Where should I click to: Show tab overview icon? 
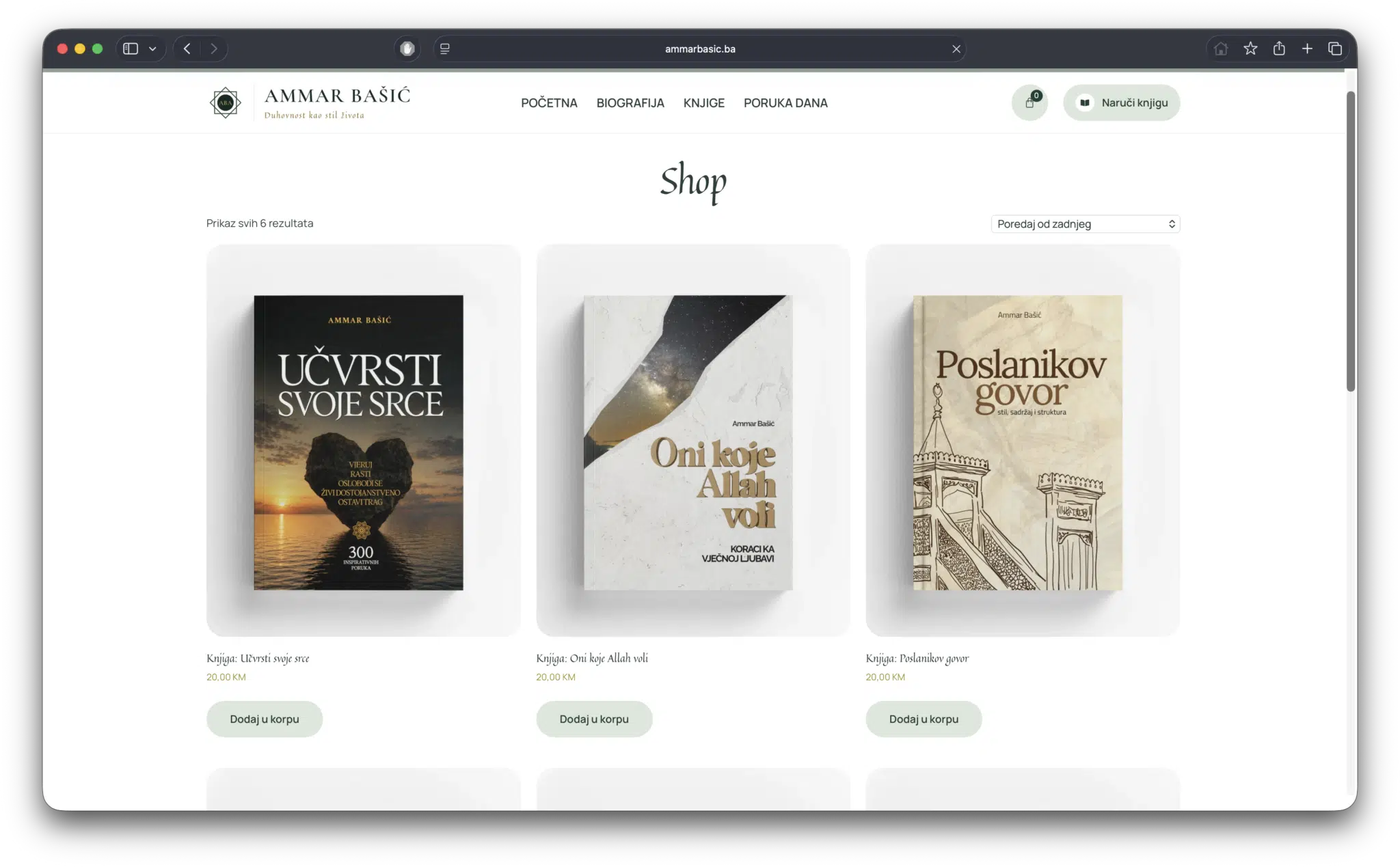1335,49
